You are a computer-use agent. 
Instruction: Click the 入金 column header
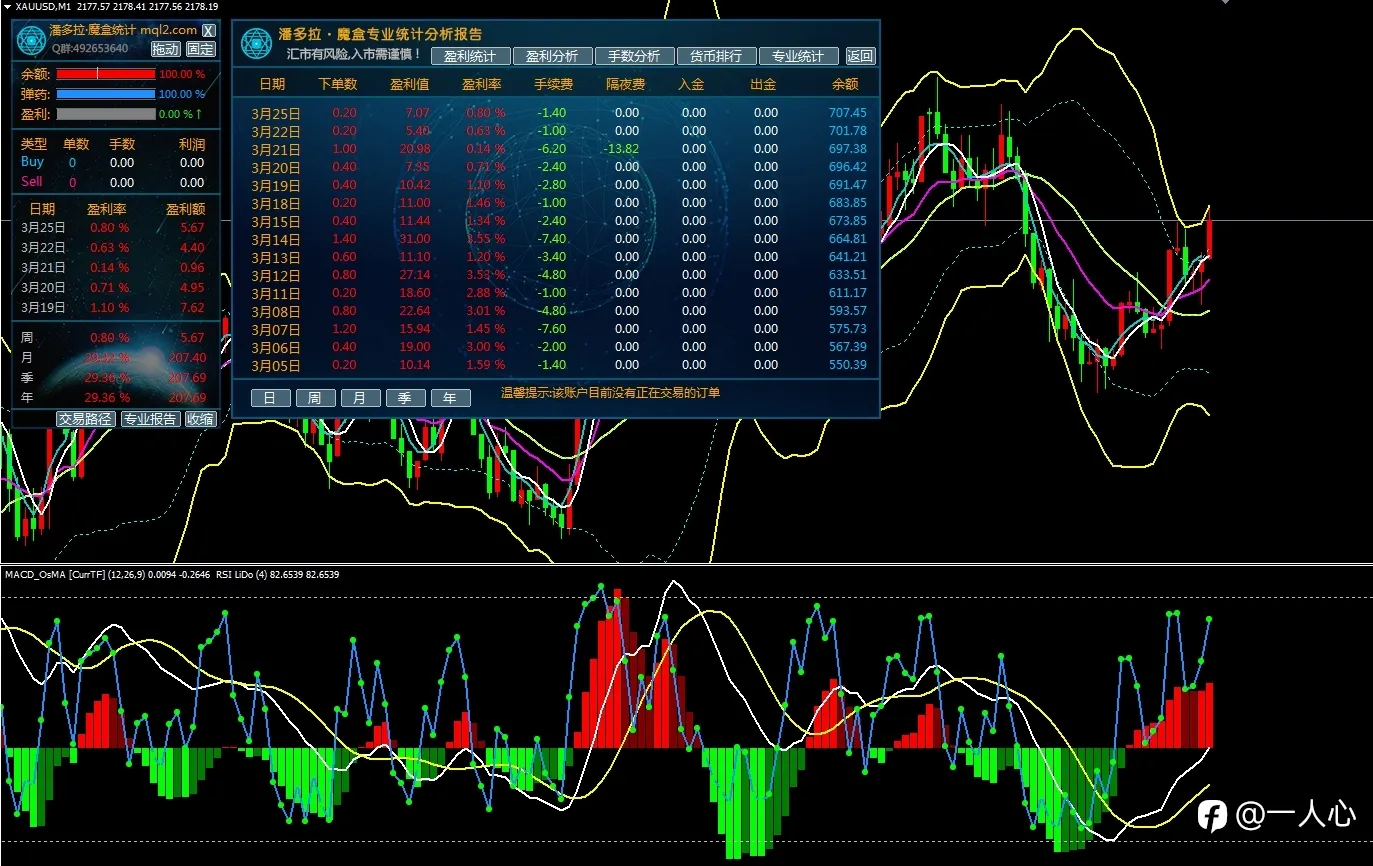pos(691,84)
